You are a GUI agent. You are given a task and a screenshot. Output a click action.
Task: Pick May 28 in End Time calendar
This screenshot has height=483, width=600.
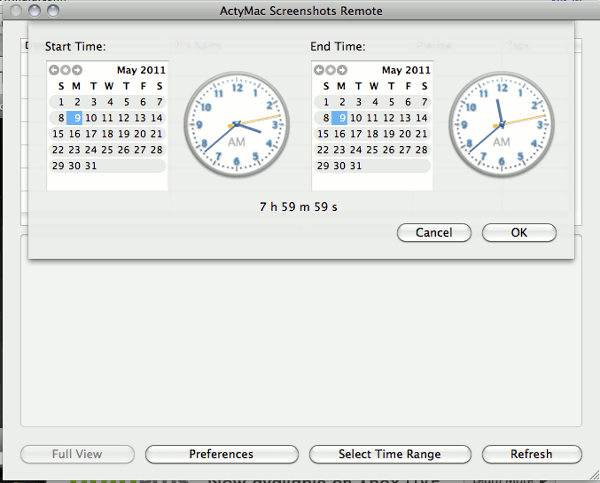[x=421, y=150]
